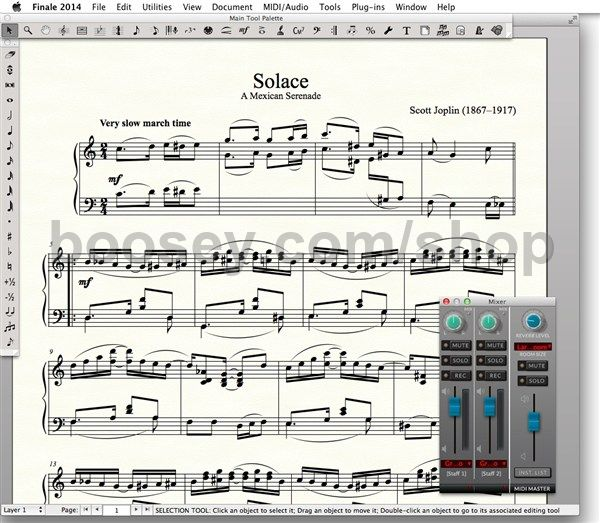Screen dimensions: 600x523
Task: Choose the eighth note duration
Action: [10, 145]
